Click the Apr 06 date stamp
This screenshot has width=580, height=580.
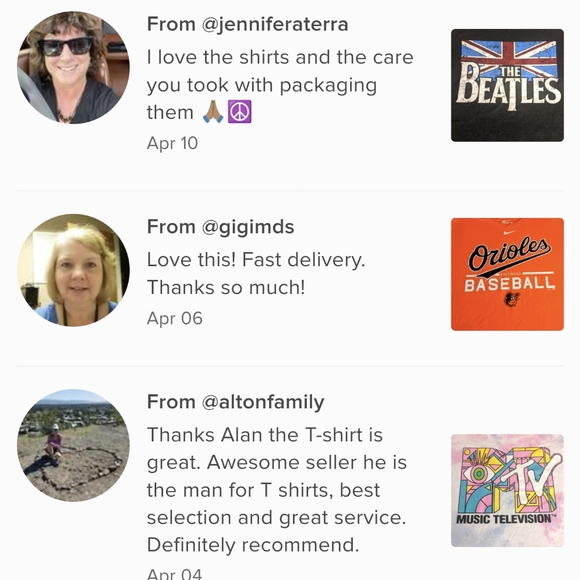click(x=175, y=318)
